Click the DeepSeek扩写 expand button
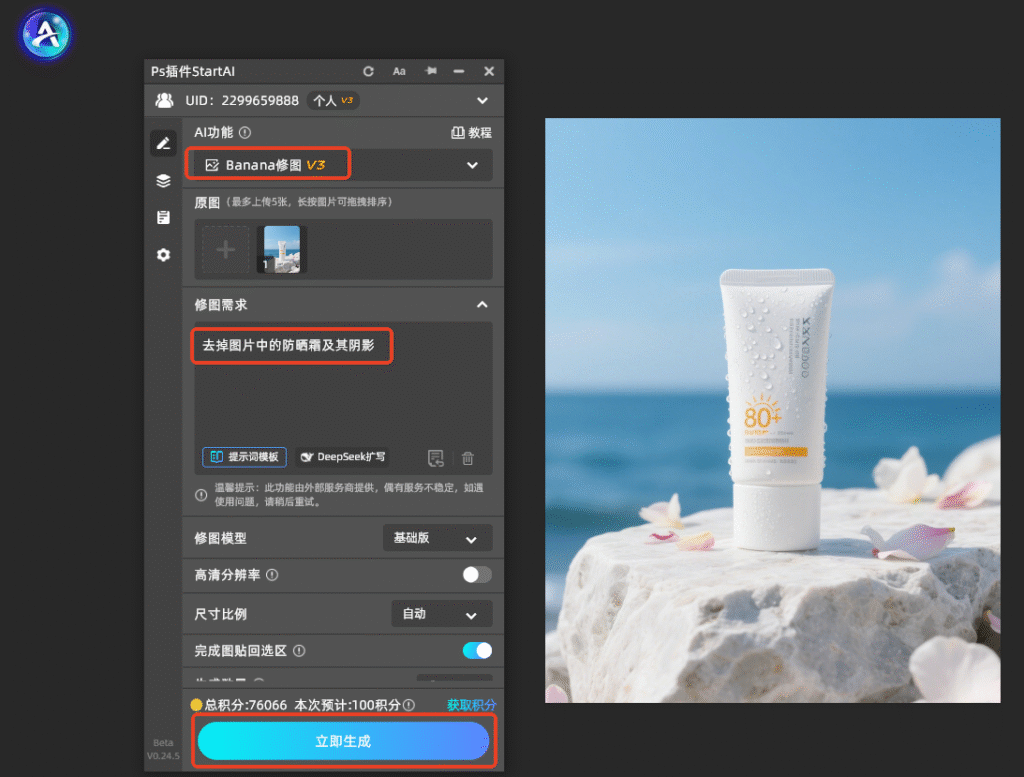Viewport: 1024px width, 777px height. pyautogui.click(x=343, y=457)
